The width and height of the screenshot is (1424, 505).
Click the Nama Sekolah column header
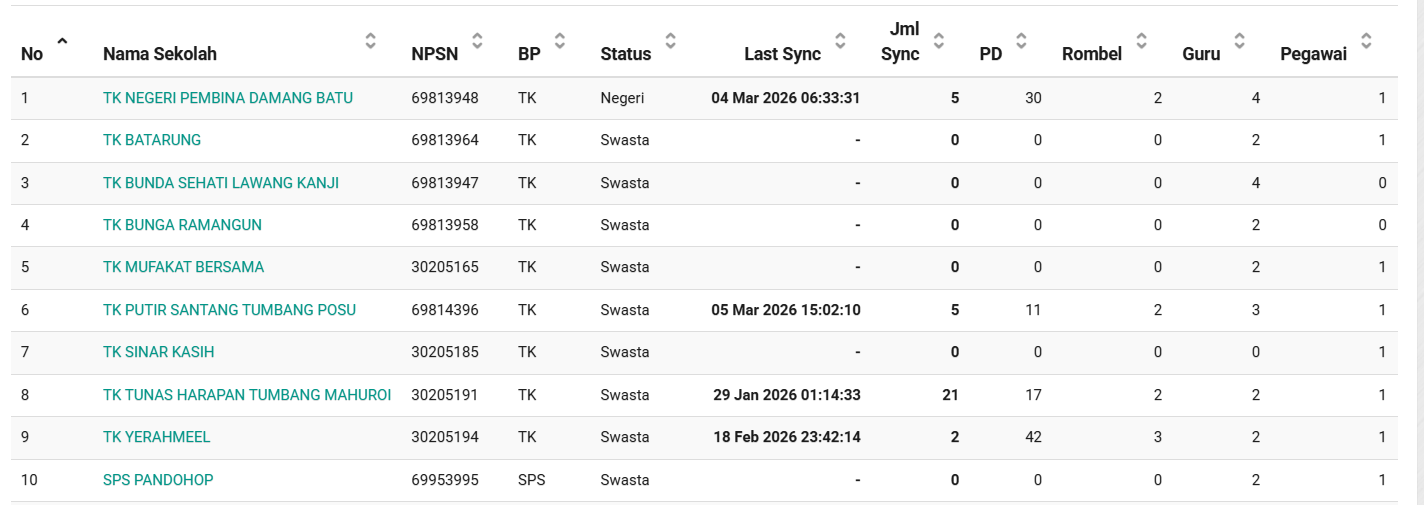[x=160, y=54]
